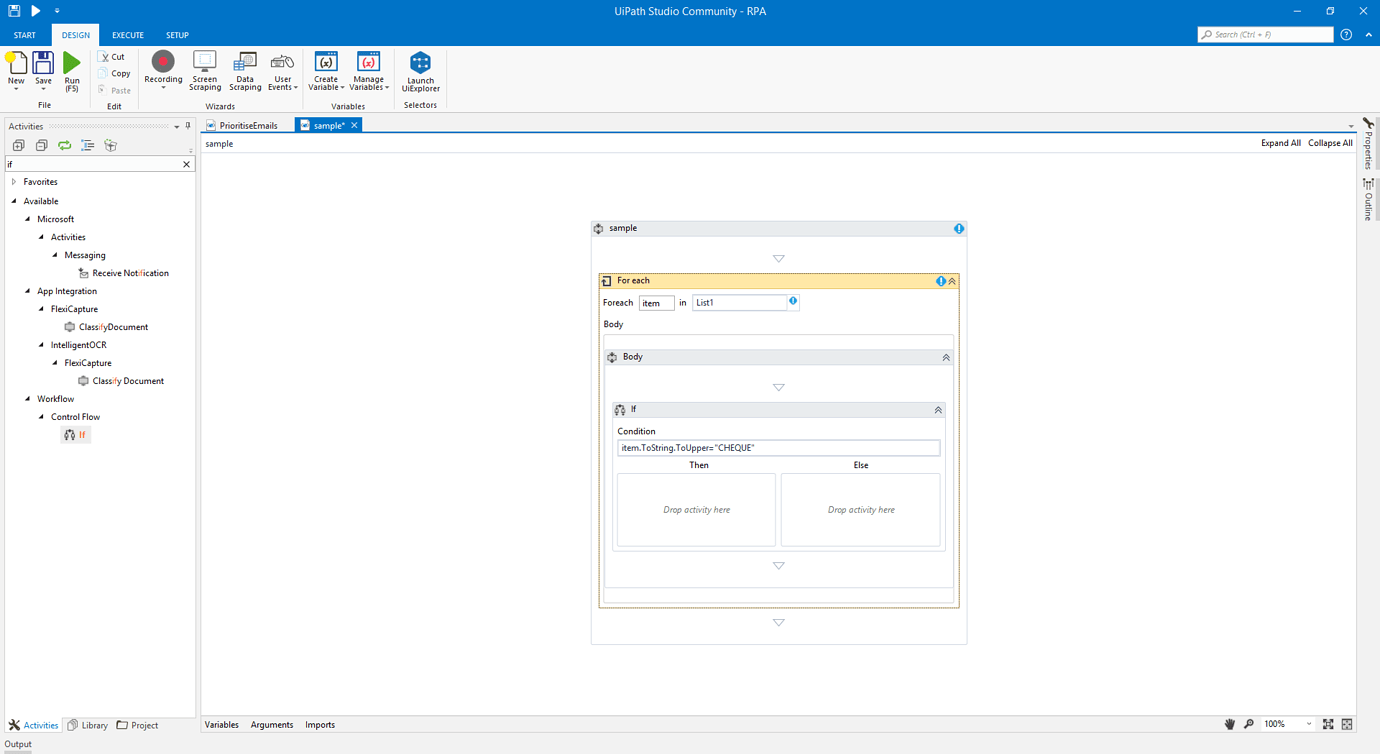Click Collapse All in designer
Viewport: 1380px width, 754px height.
[1330, 143]
